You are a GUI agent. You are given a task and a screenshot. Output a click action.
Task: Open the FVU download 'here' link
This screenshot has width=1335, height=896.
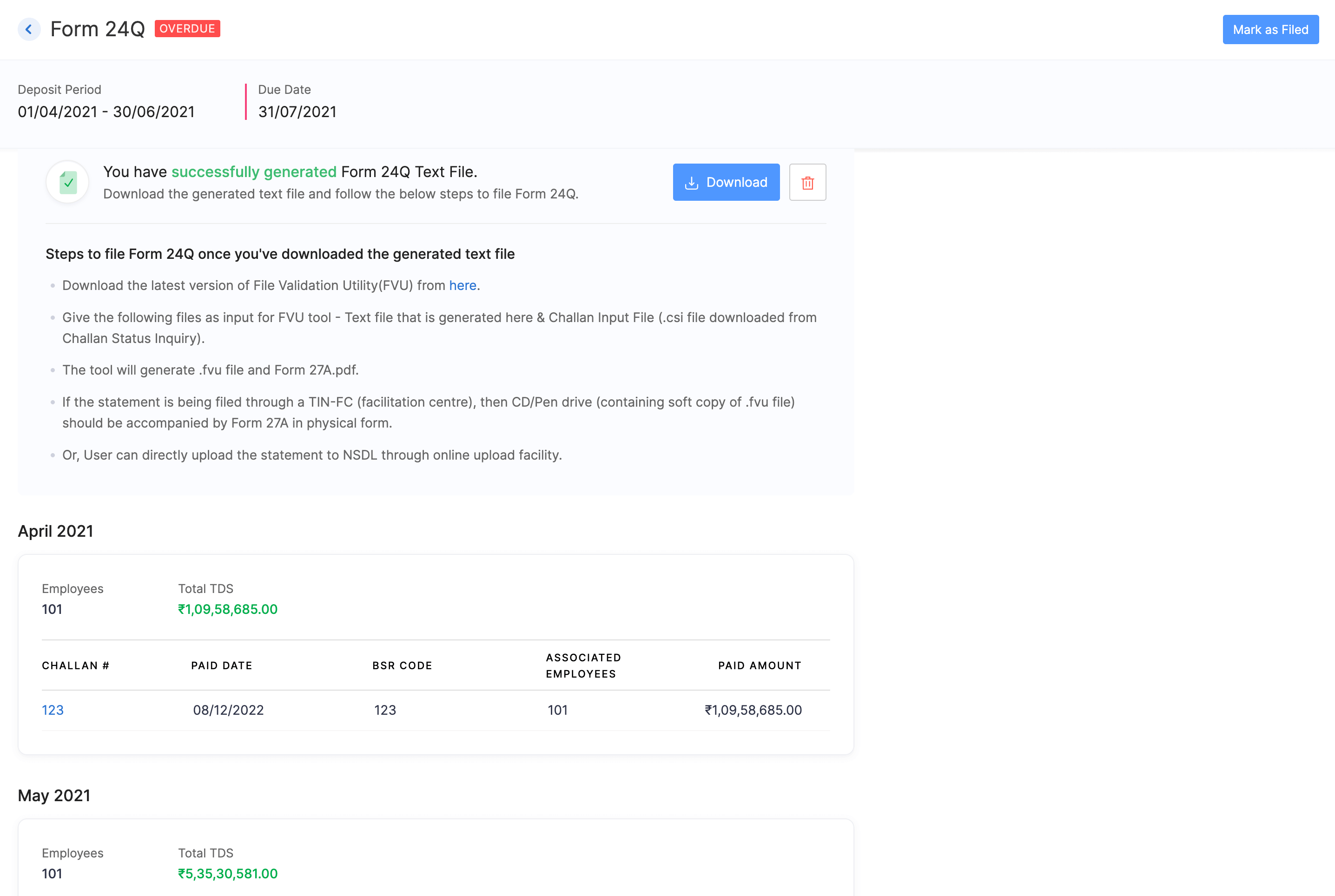click(x=463, y=285)
